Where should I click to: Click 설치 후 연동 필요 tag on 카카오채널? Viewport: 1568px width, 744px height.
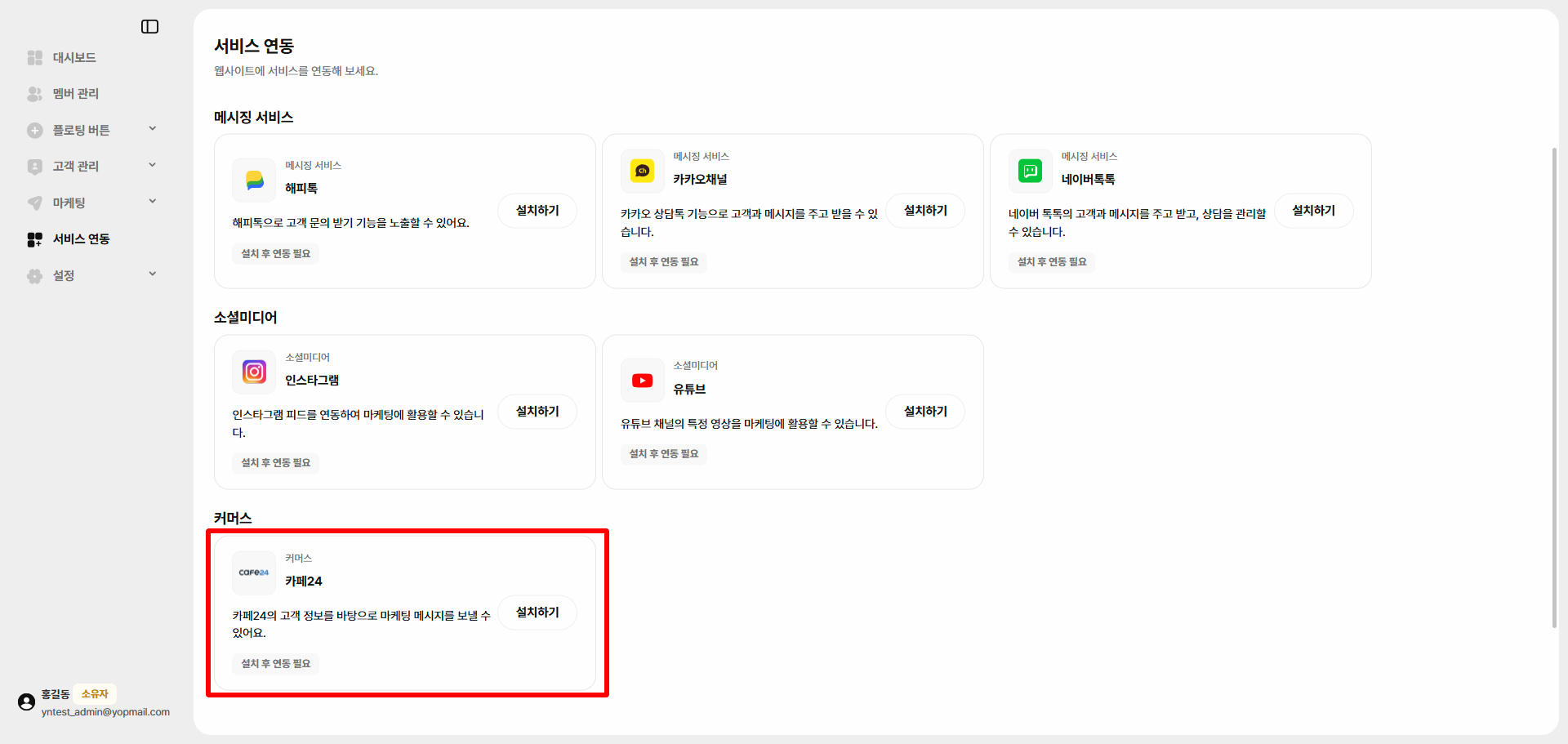pos(664,262)
